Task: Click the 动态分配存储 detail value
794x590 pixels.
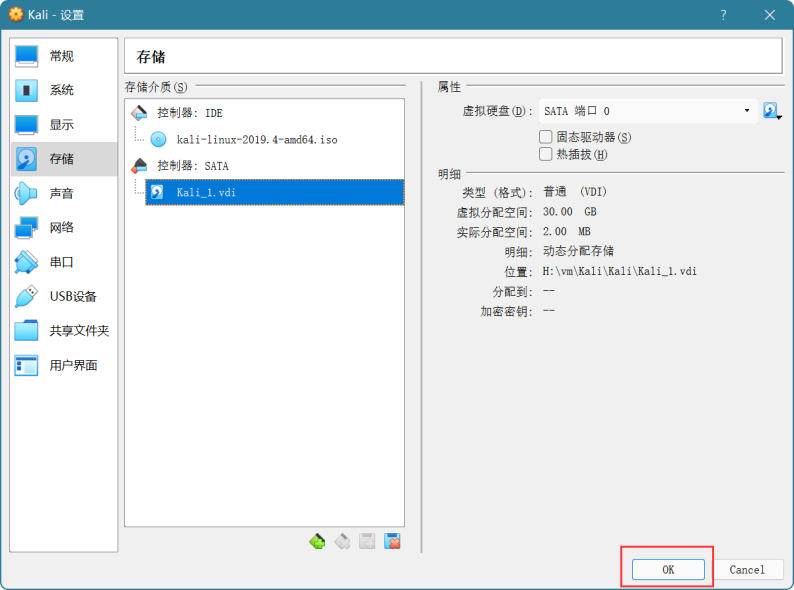Action: [578, 251]
